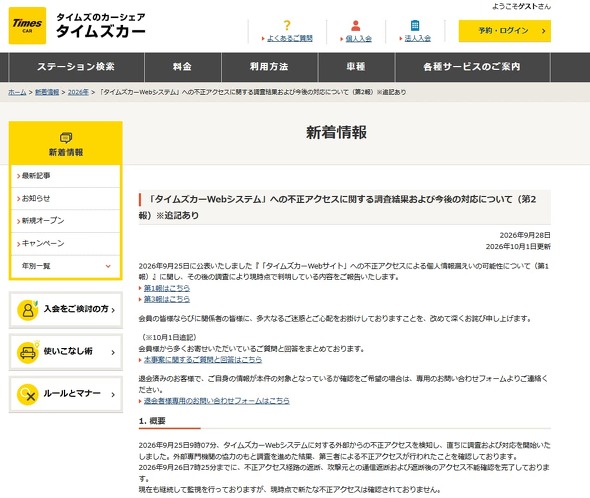The image size is (590, 498).
Task: Open the ステーション検索 menu
Action: 76,67
